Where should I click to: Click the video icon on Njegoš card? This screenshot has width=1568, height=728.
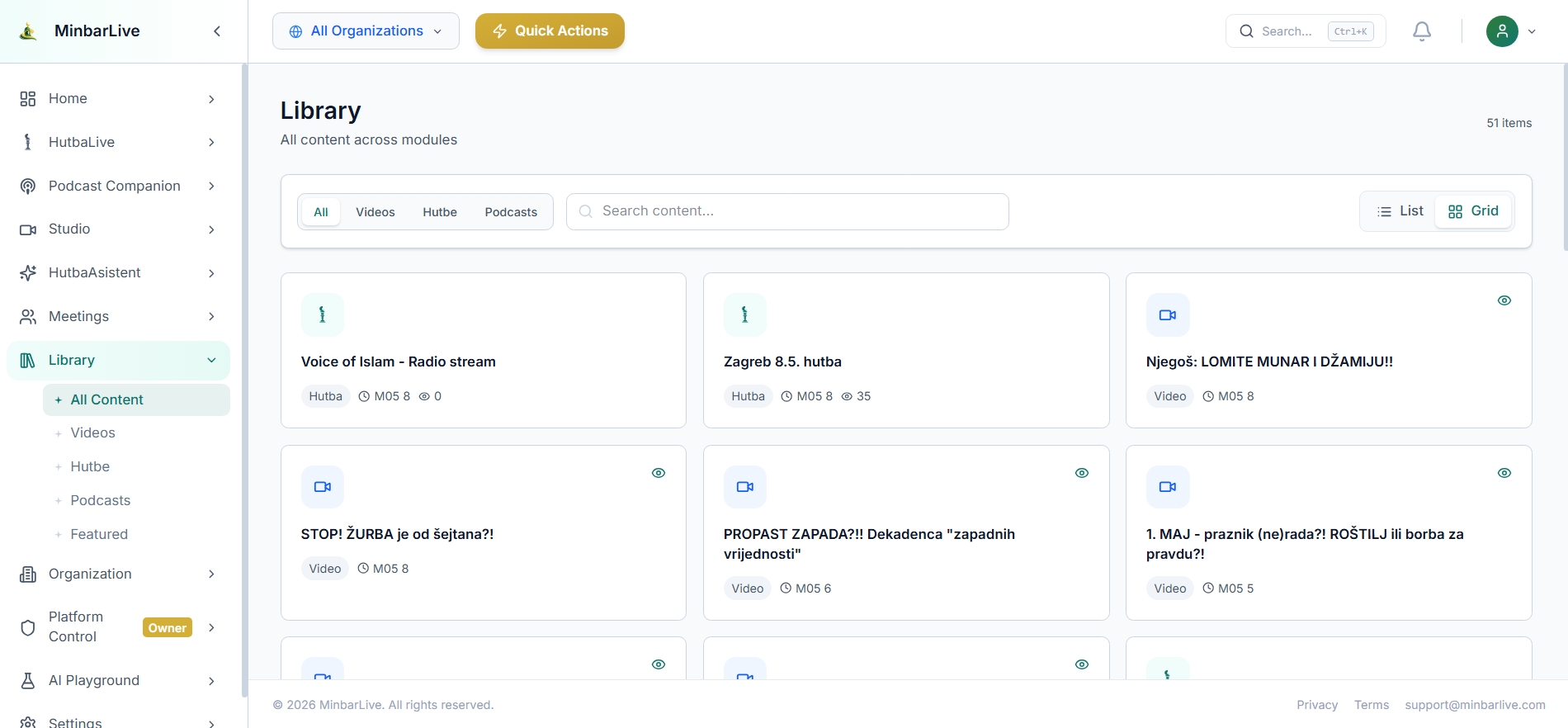point(1168,314)
